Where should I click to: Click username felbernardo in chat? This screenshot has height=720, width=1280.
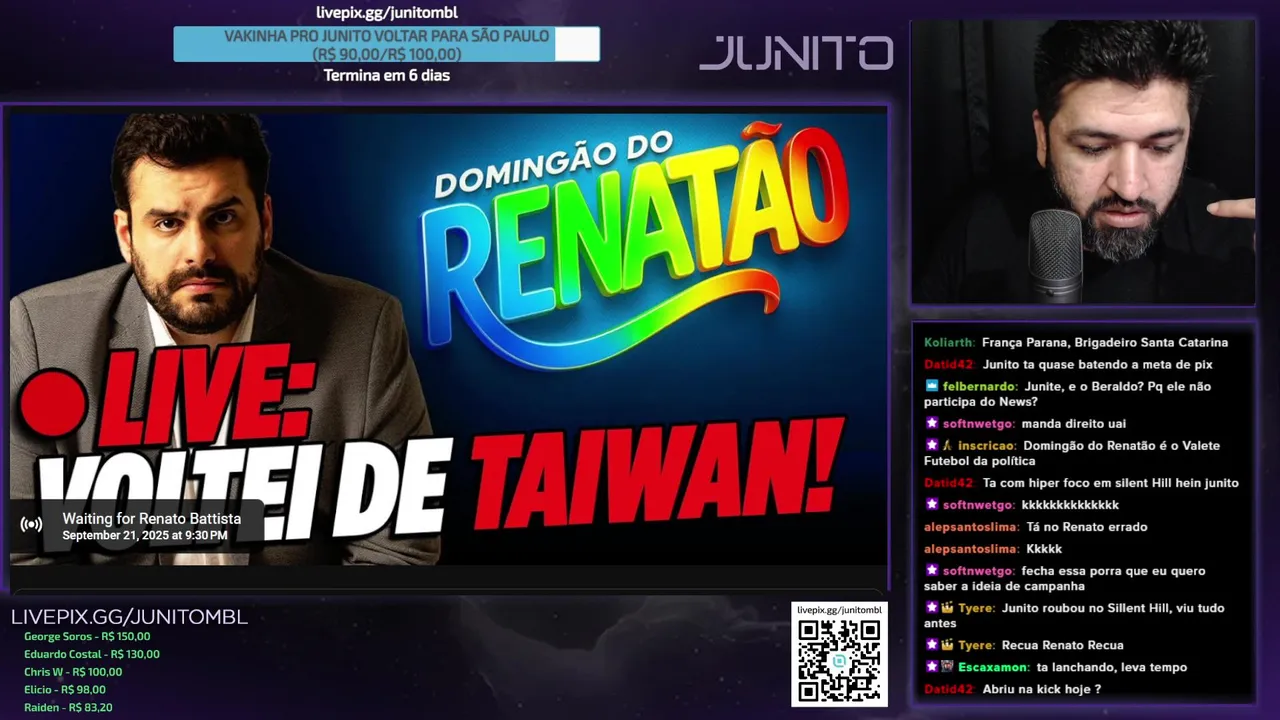click(981, 386)
